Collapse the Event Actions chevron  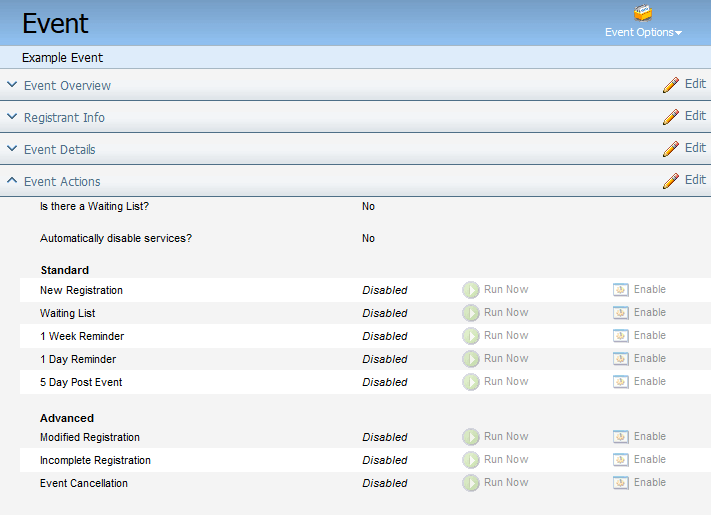(12, 180)
